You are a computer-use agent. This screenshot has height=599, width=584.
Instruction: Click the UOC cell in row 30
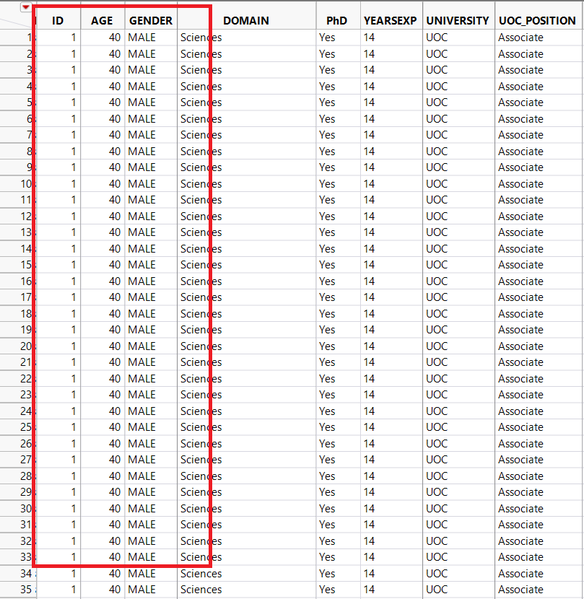click(437, 508)
